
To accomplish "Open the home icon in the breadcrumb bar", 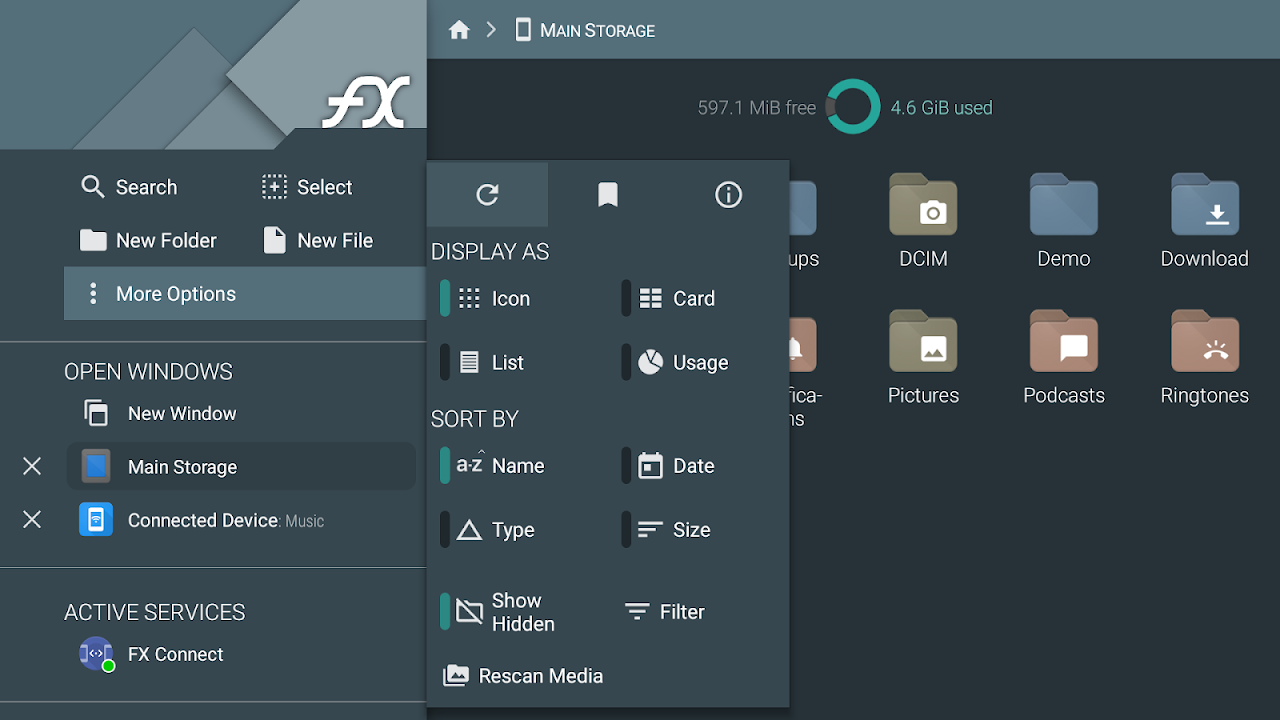I will click(x=458, y=30).
